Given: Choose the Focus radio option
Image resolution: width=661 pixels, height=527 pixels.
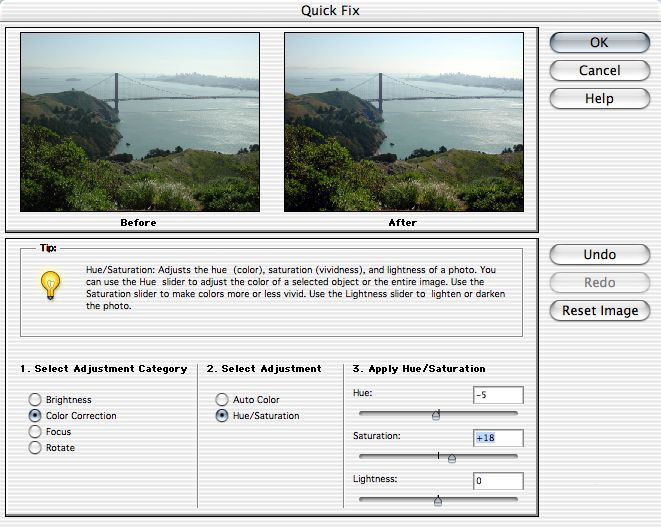Looking at the screenshot, I should [x=36, y=432].
